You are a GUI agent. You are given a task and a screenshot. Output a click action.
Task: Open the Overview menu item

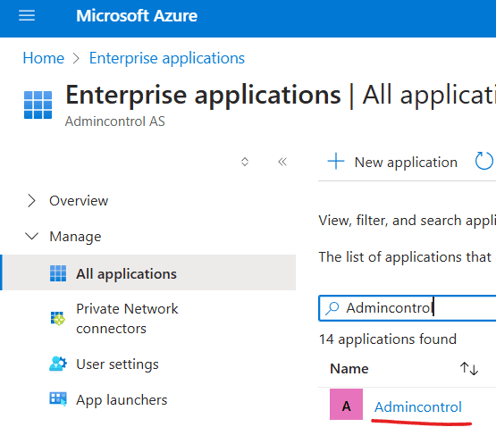[x=79, y=201]
